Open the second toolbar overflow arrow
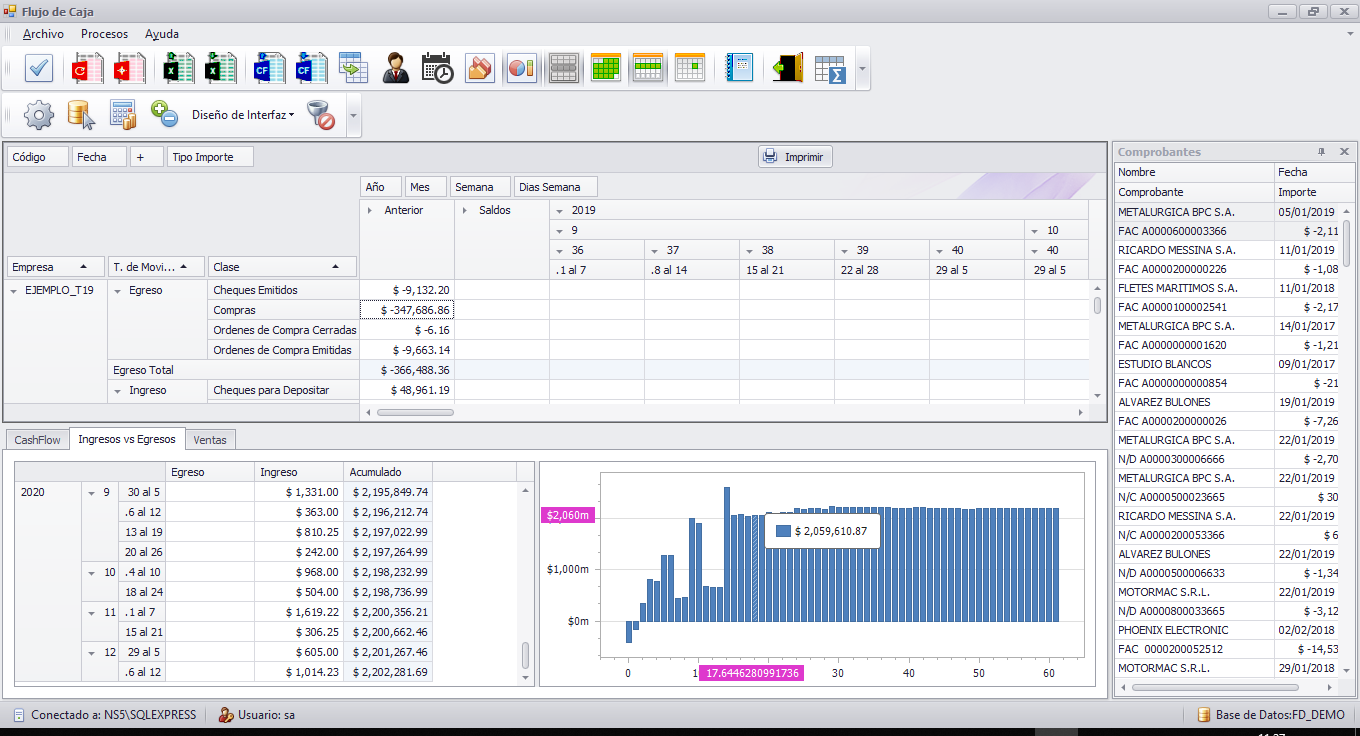Viewport: 1360px width, 736px height. (x=353, y=116)
